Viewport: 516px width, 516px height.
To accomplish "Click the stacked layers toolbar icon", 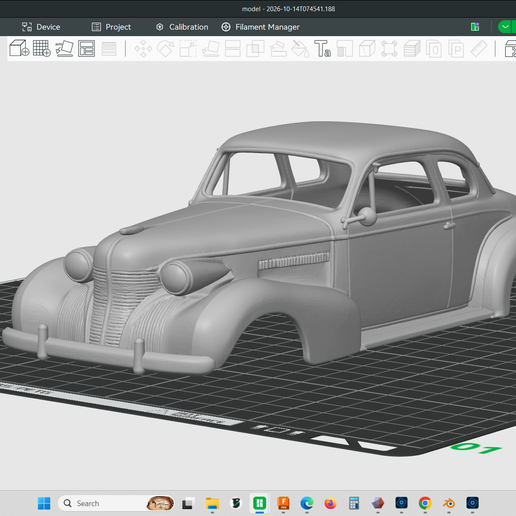I will [412, 49].
